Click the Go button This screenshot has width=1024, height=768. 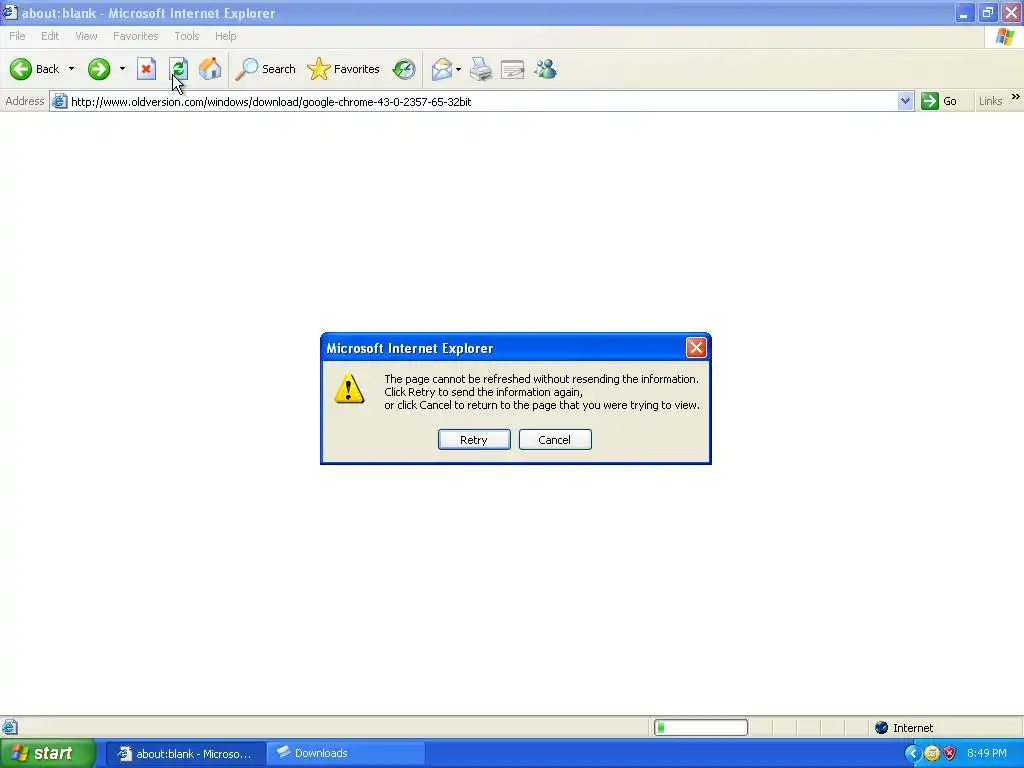pyautogui.click(x=940, y=101)
